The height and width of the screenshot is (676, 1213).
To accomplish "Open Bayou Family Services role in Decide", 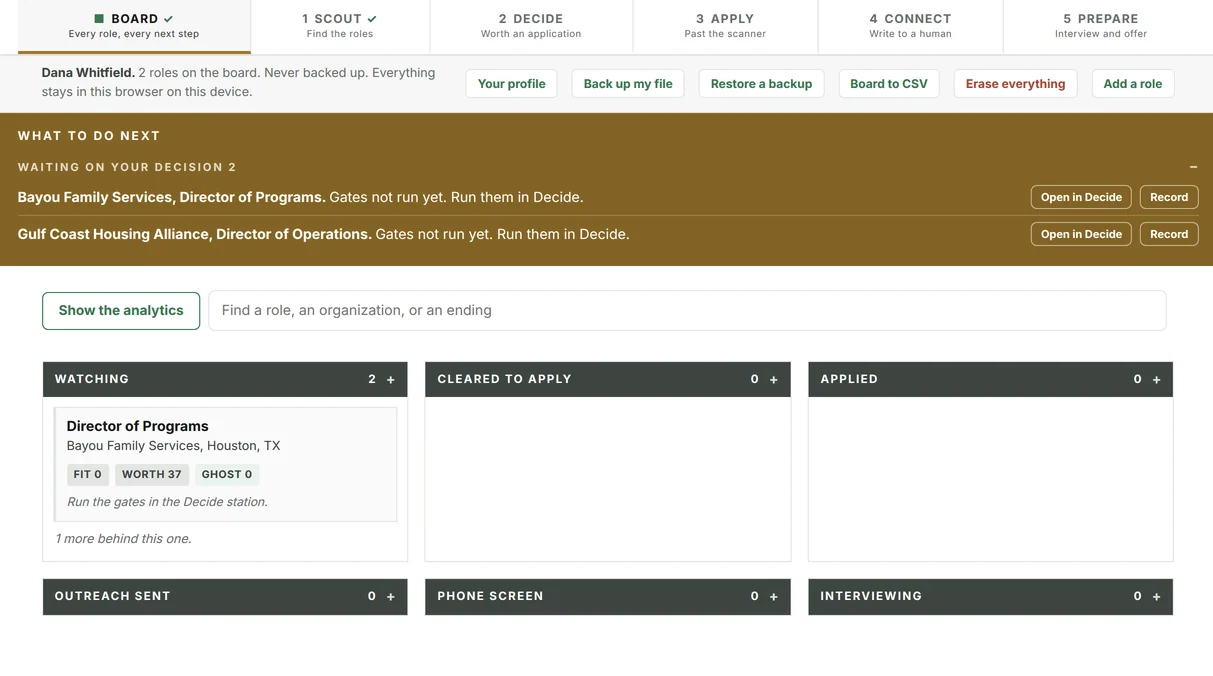I will tap(1081, 197).
